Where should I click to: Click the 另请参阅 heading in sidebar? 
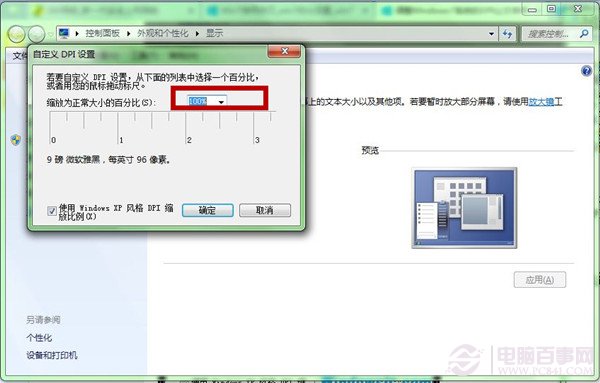[43, 319]
